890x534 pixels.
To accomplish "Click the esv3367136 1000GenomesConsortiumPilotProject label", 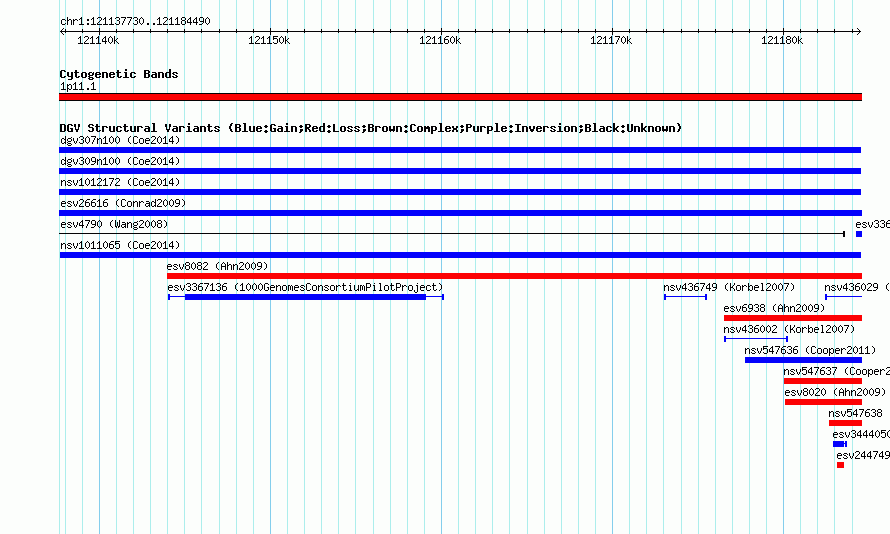I will (x=305, y=287).
